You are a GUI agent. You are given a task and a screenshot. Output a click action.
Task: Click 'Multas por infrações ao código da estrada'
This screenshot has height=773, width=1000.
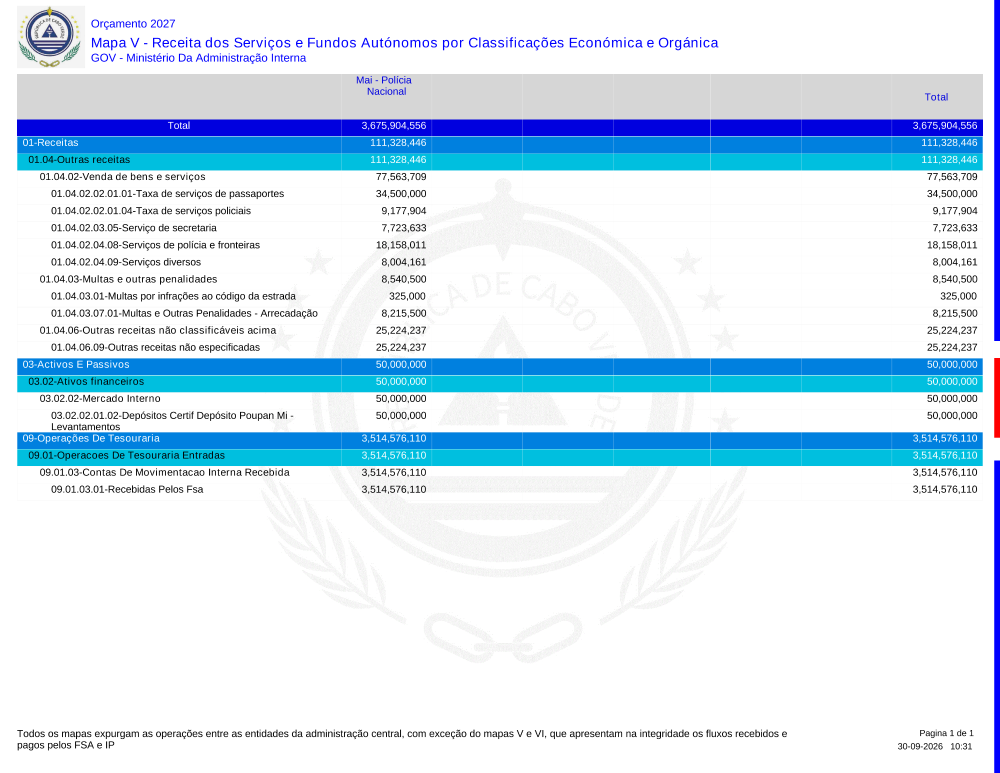click(173, 297)
